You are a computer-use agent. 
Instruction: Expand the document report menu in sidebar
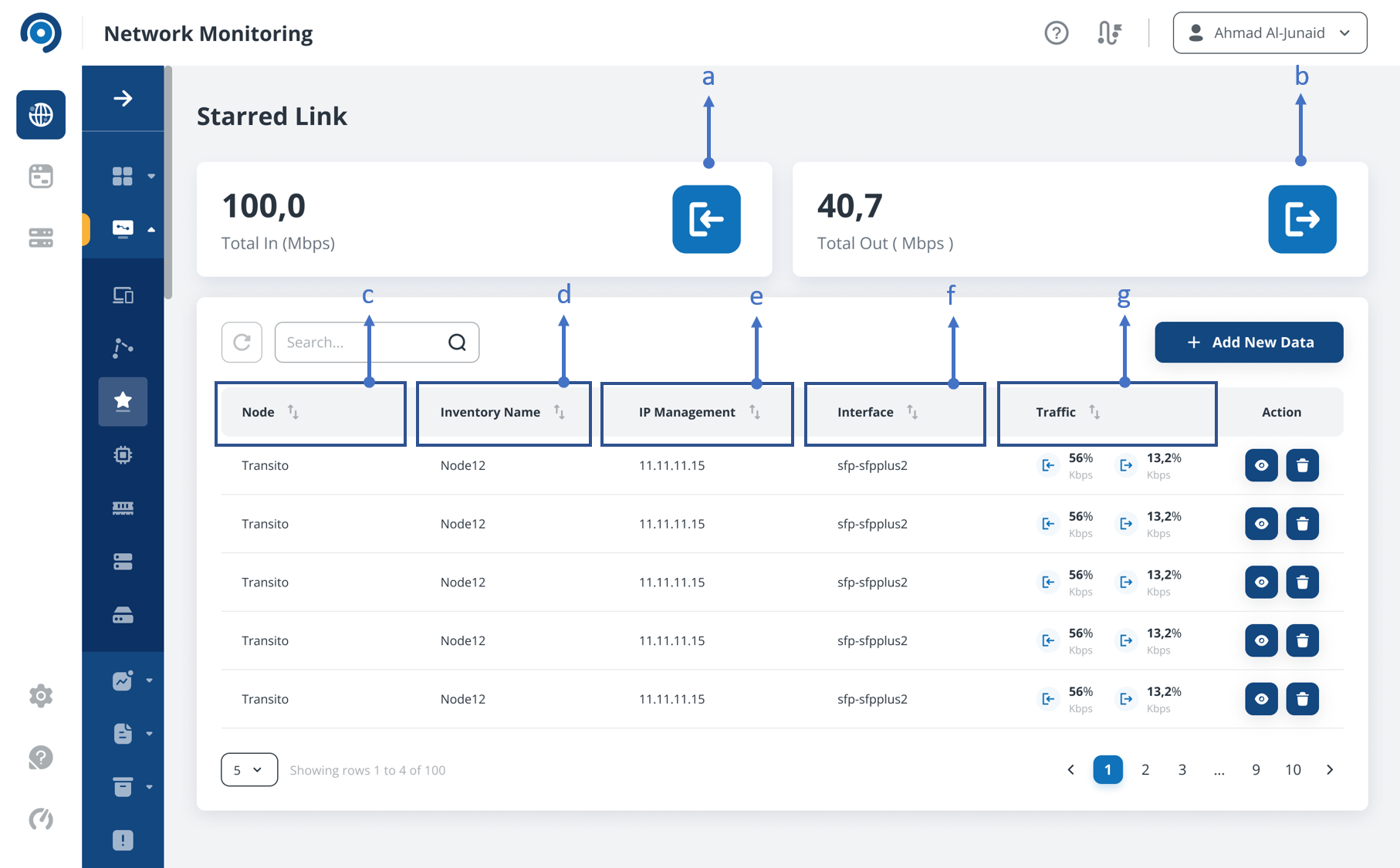133,734
